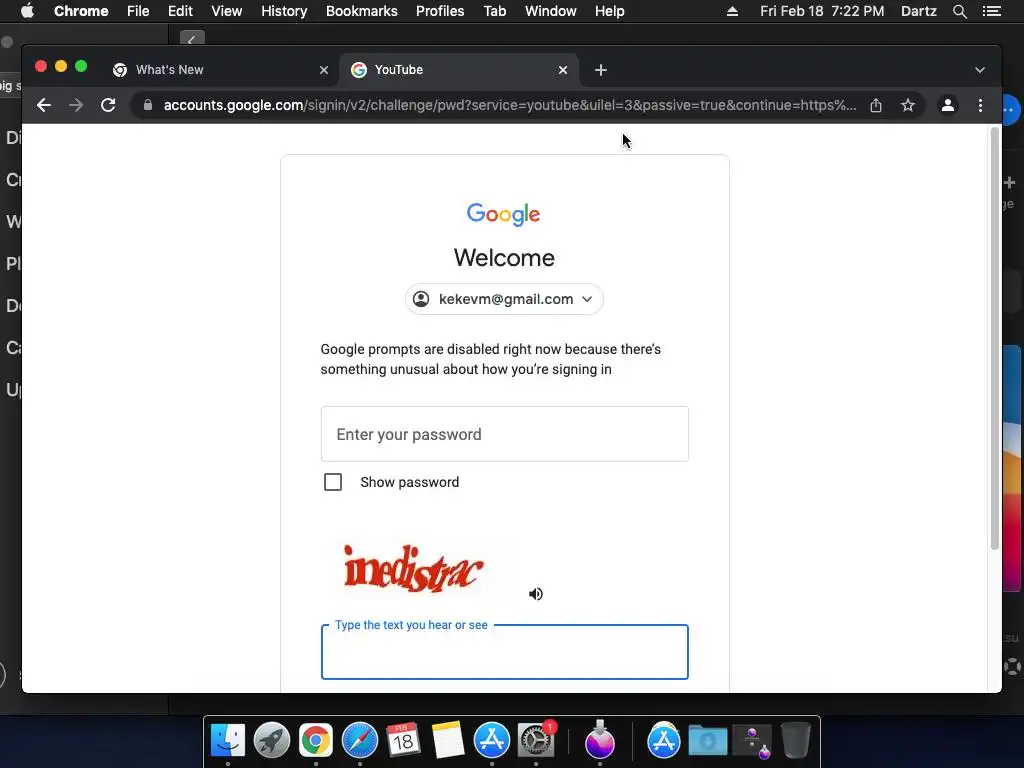The image size is (1024, 768).
Task: Expand the kekevm@gmail.com account switcher
Action: click(x=504, y=299)
